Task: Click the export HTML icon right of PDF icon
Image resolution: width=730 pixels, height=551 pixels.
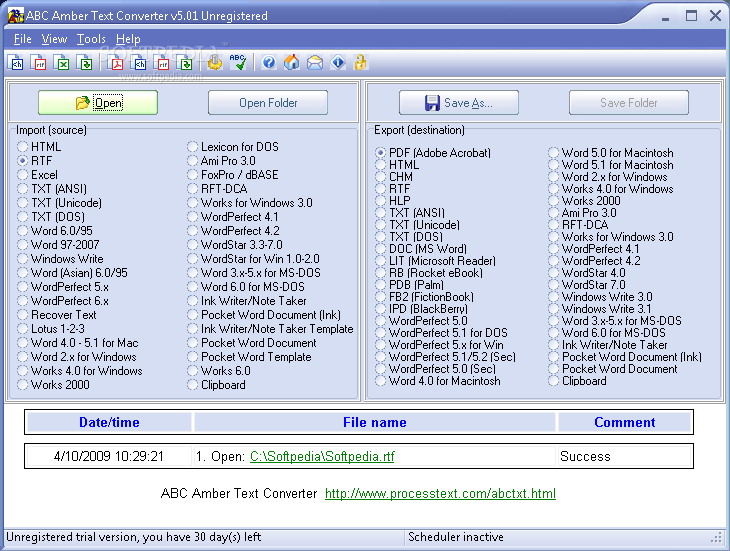Action: pyautogui.click(x=139, y=62)
